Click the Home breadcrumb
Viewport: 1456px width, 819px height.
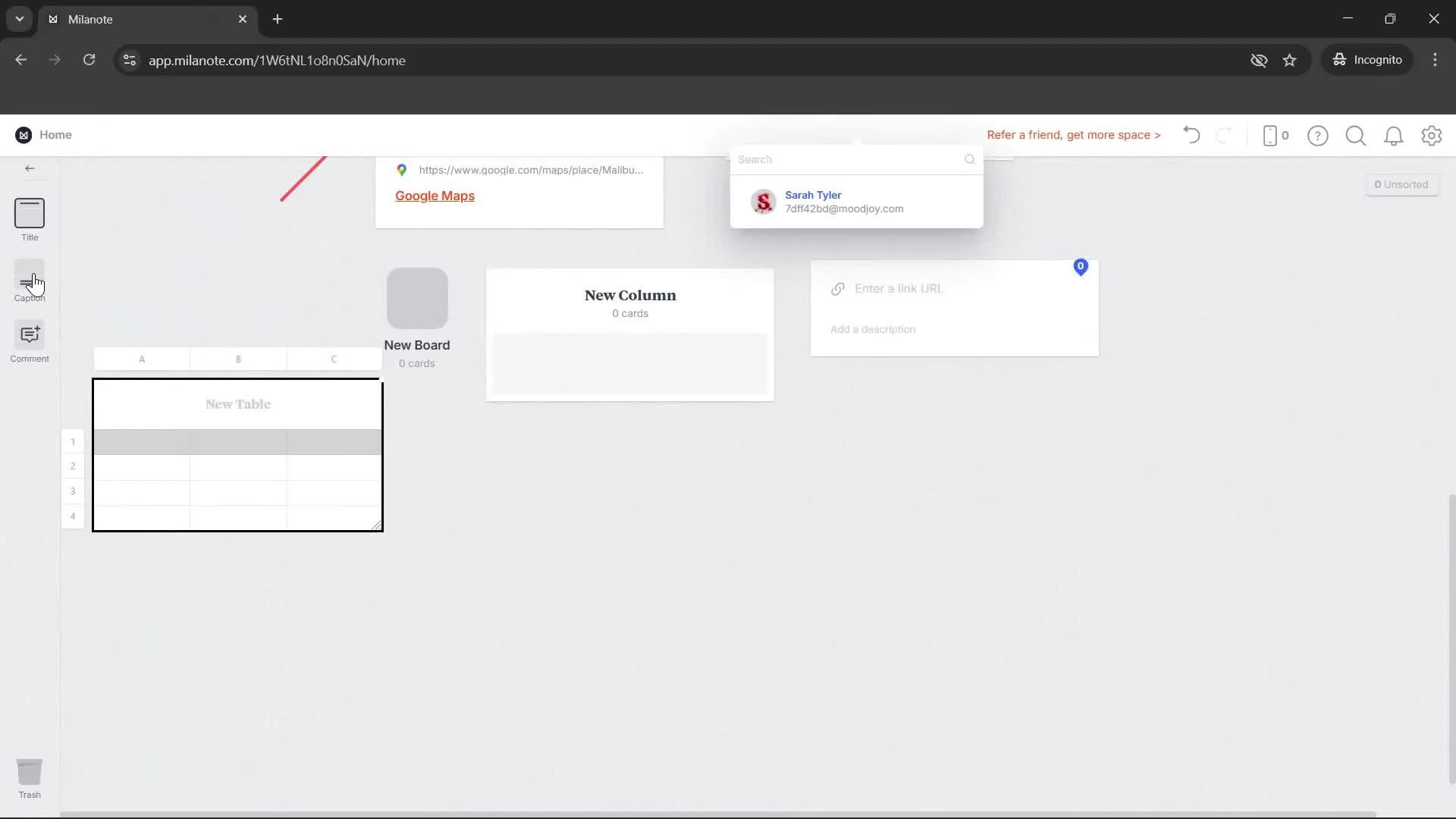pos(56,134)
